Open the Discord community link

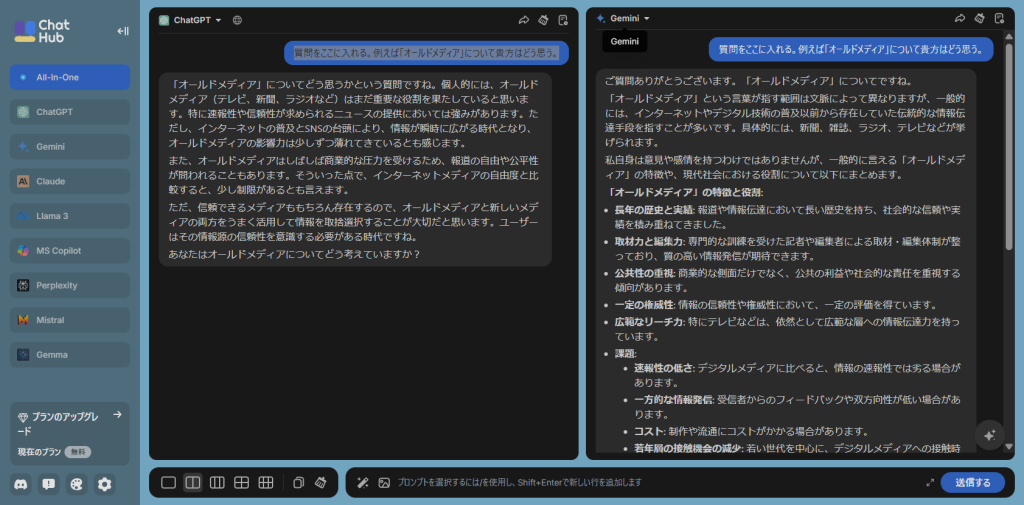click(x=22, y=484)
